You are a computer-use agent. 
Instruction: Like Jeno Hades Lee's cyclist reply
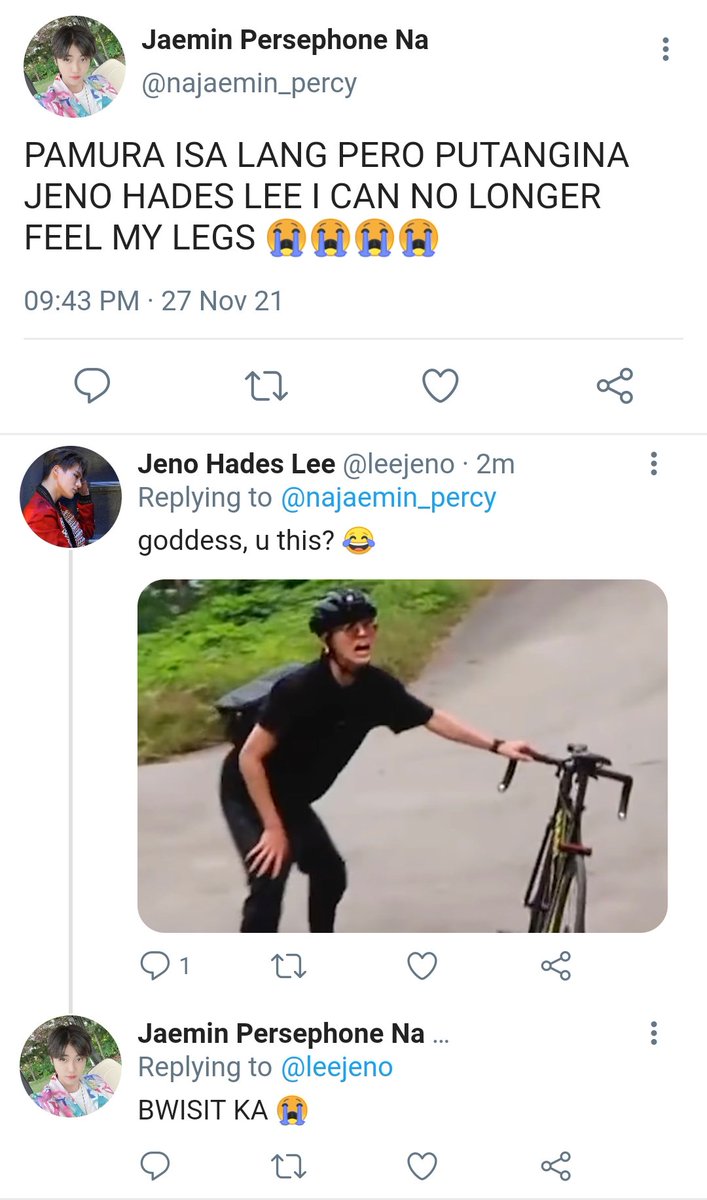click(x=423, y=965)
